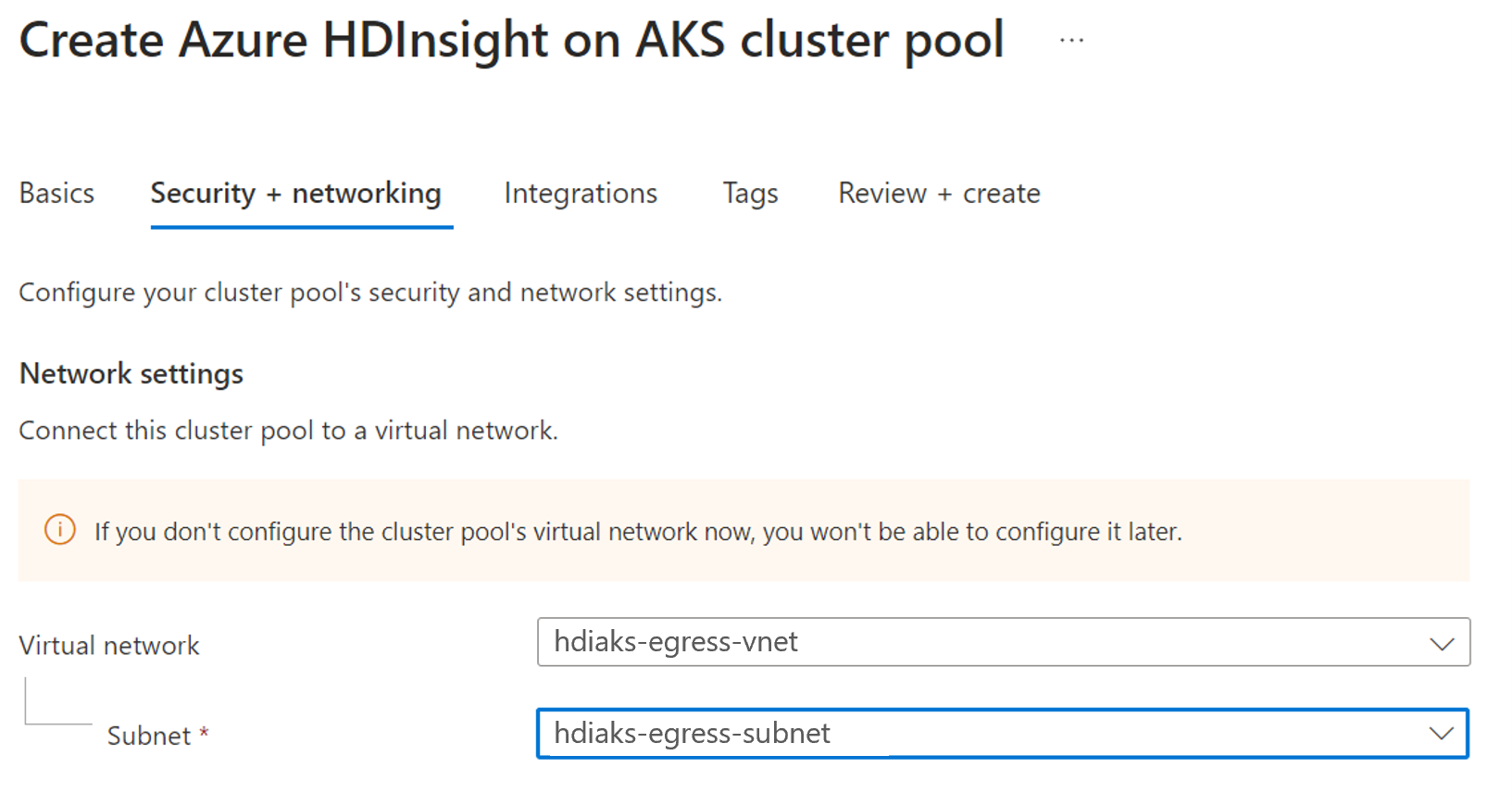Click the page title heading text
Image resolution: width=1512 pixels, height=806 pixels.
(x=511, y=41)
